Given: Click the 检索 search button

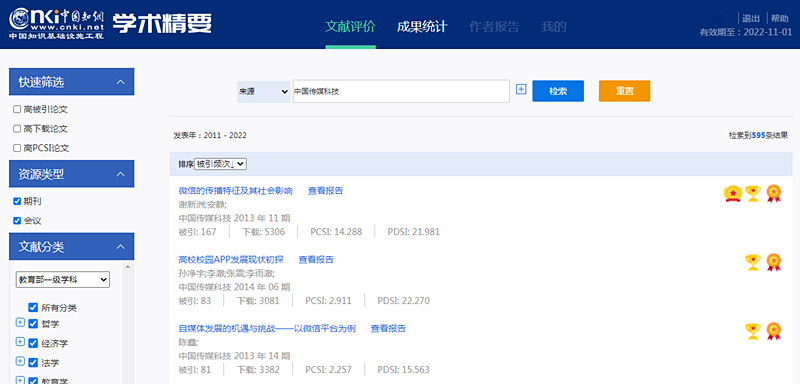Looking at the screenshot, I should (x=558, y=91).
